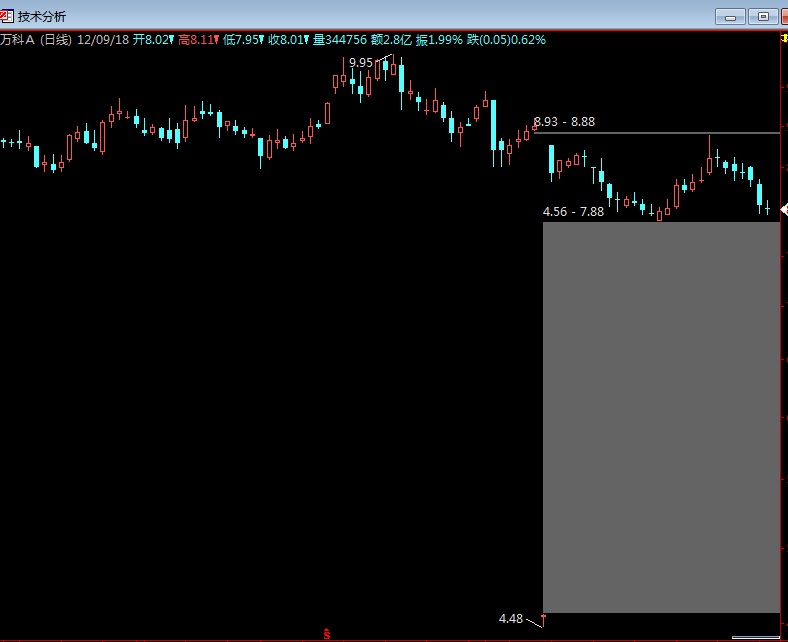This screenshot has height=642, width=788.
Task: Click the 8.93 - 8.88 gap label
Action: tap(564, 122)
